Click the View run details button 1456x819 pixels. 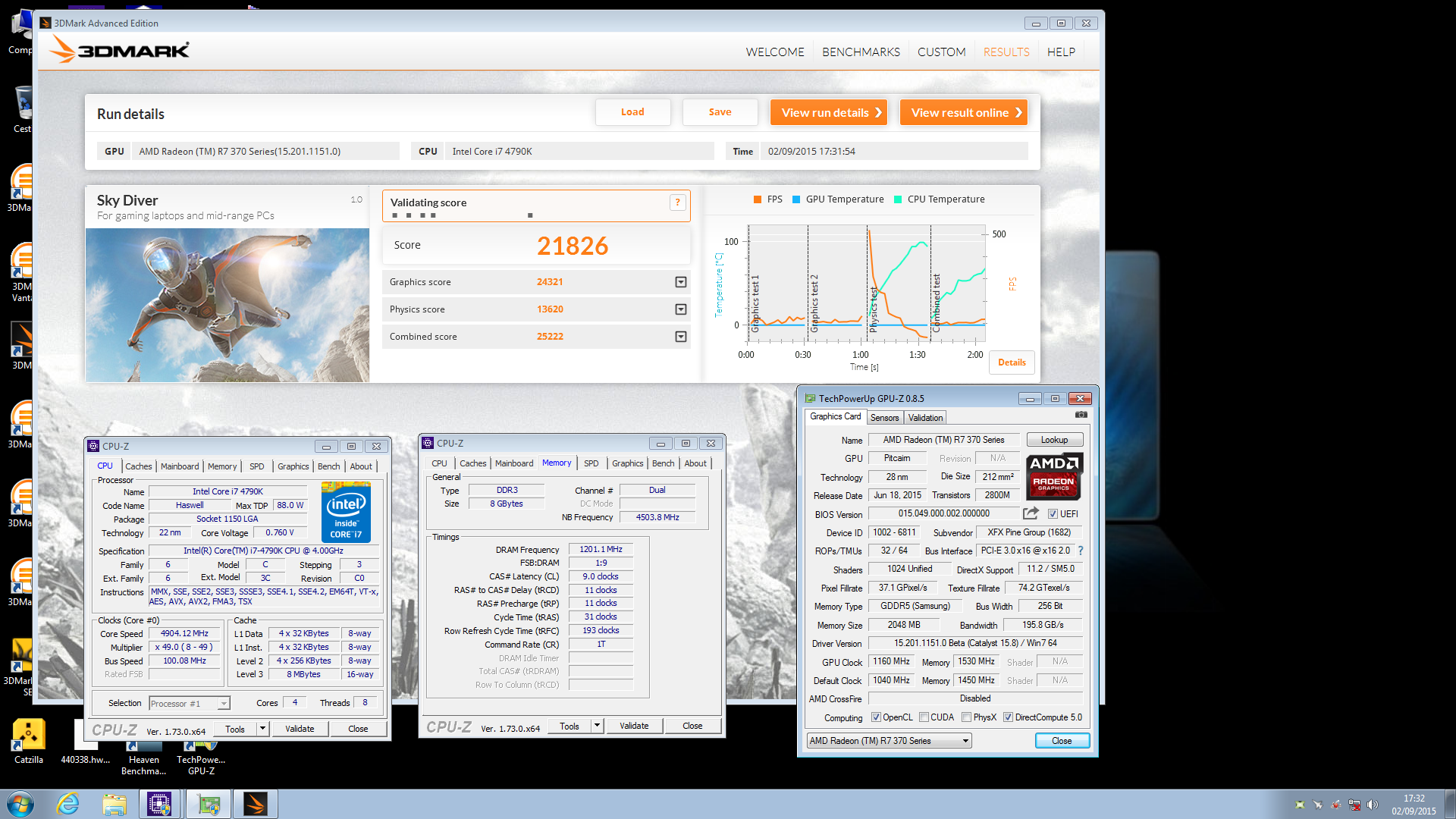[x=829, y=112]
